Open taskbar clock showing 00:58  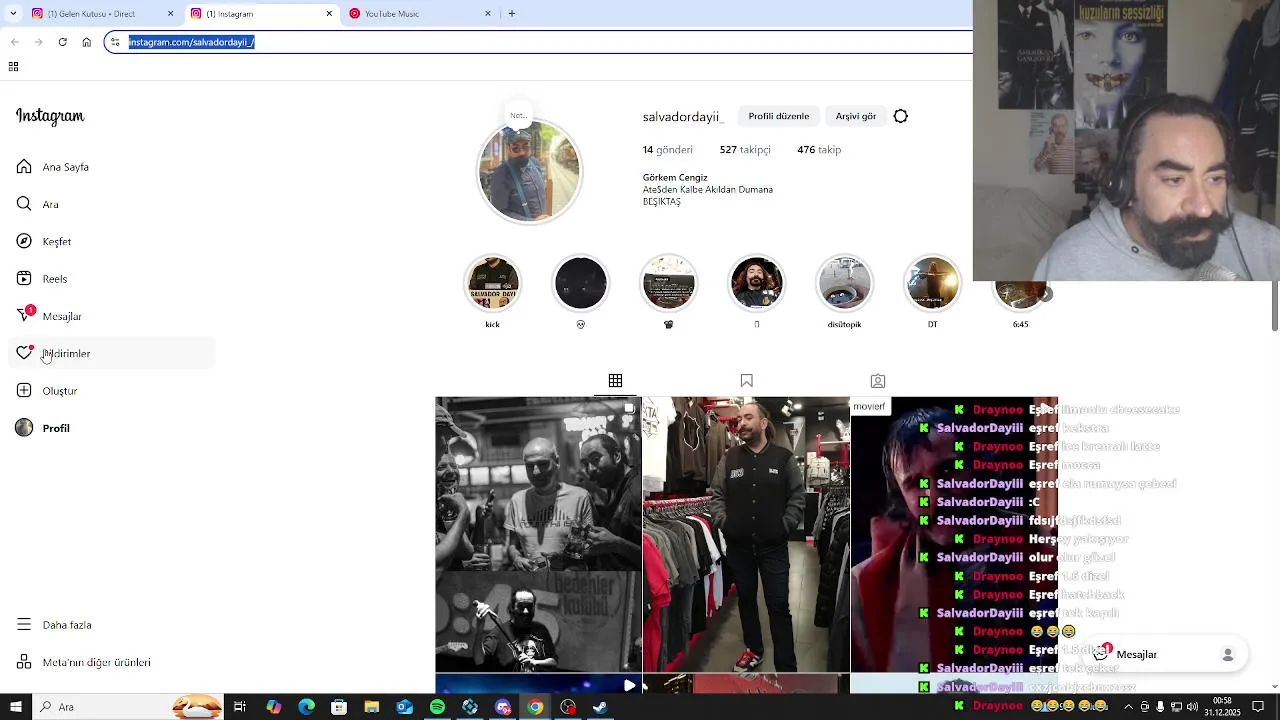[1222, 707]
